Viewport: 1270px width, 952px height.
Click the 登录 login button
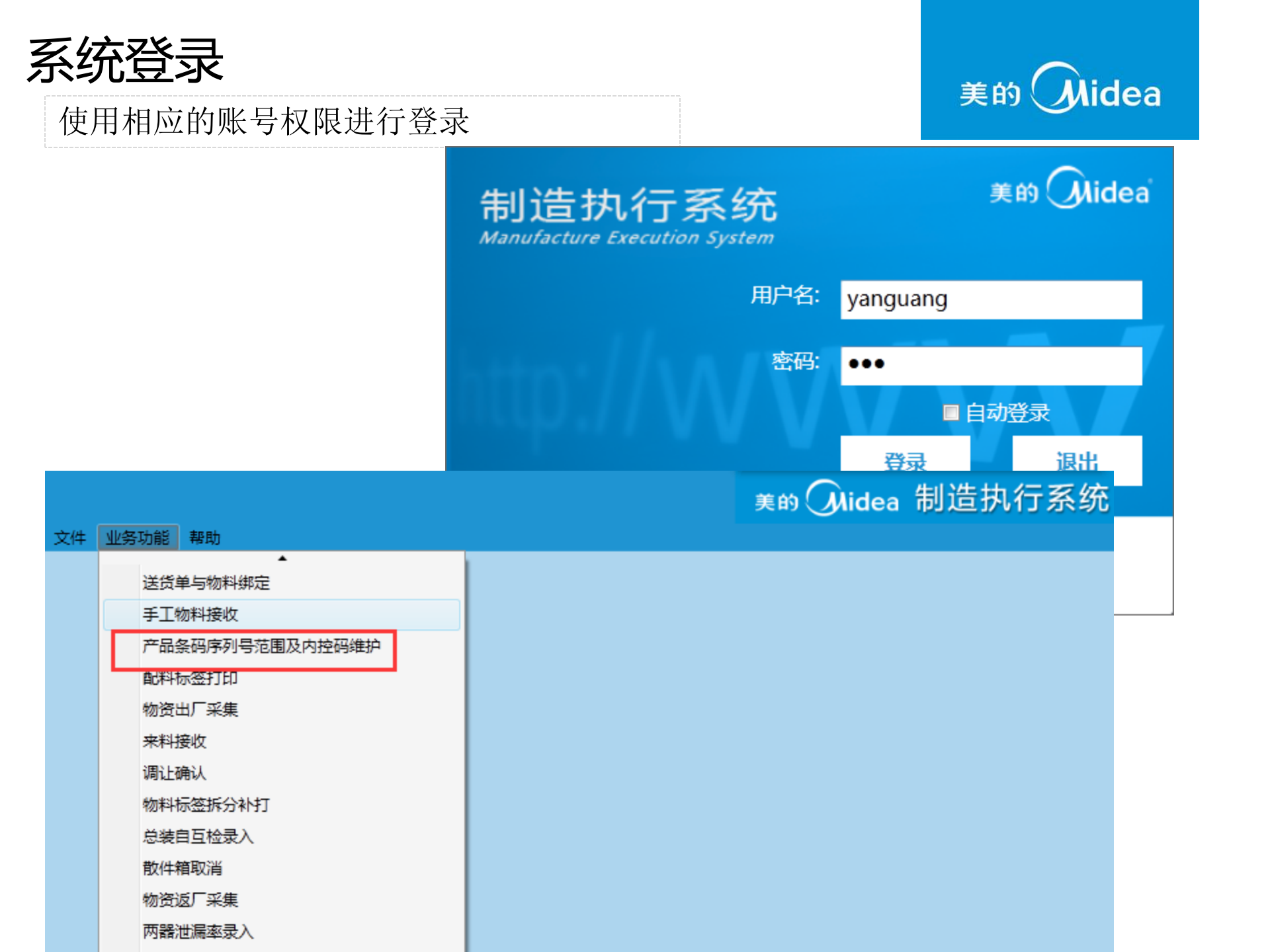point(905,459)
